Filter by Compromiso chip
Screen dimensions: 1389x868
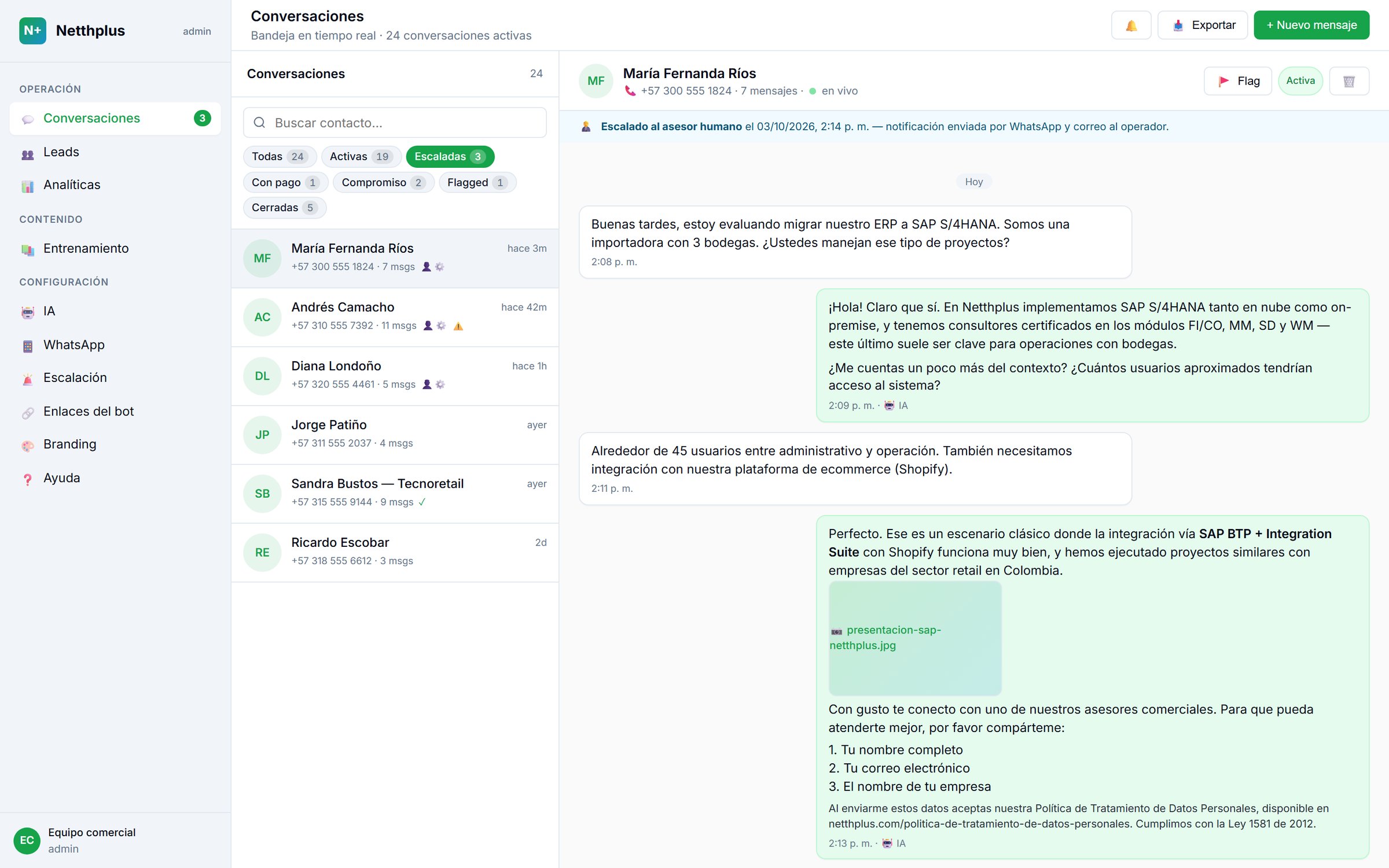tap(383, 183)
